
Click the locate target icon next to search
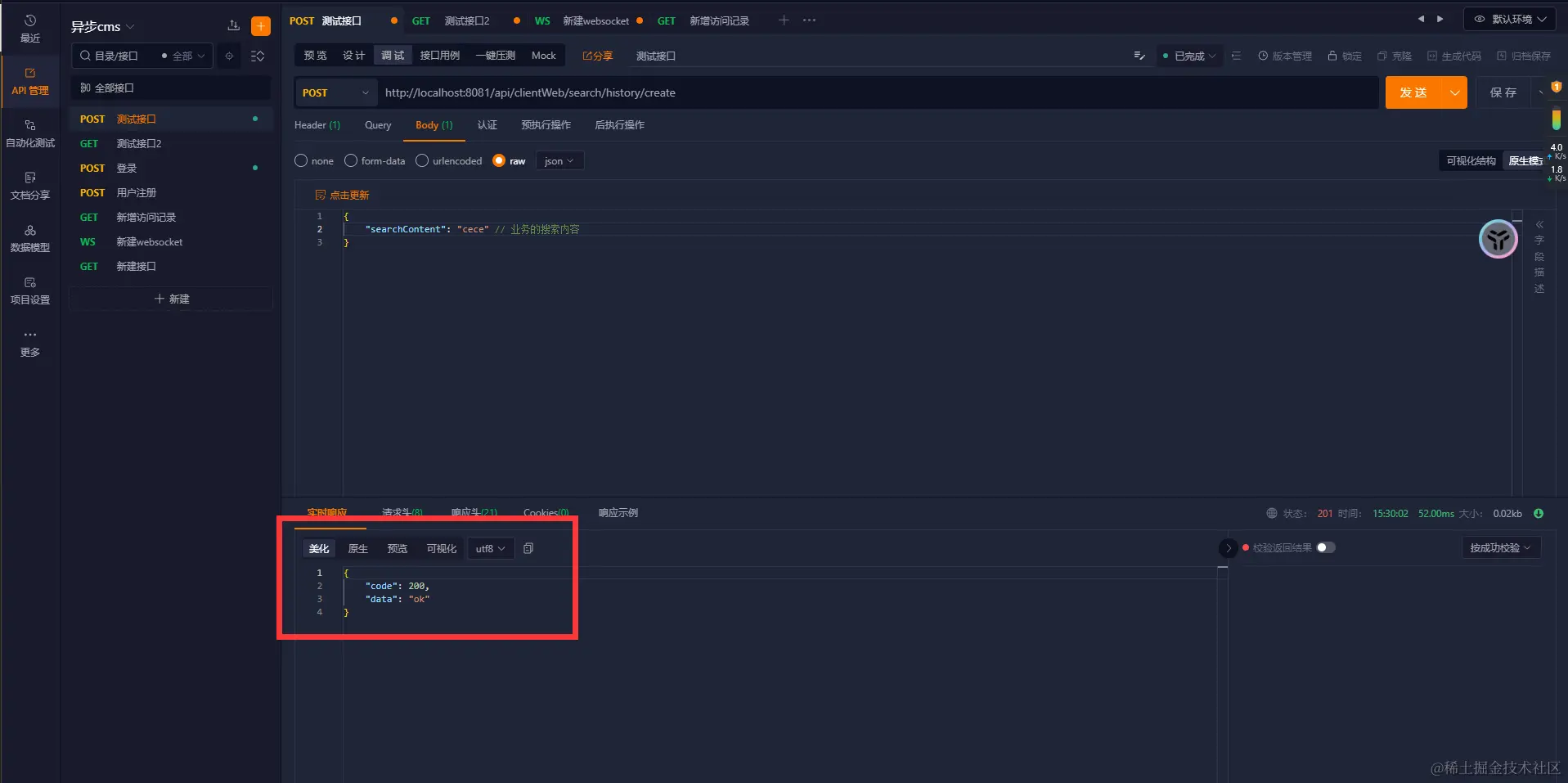(x=230, y=56)
